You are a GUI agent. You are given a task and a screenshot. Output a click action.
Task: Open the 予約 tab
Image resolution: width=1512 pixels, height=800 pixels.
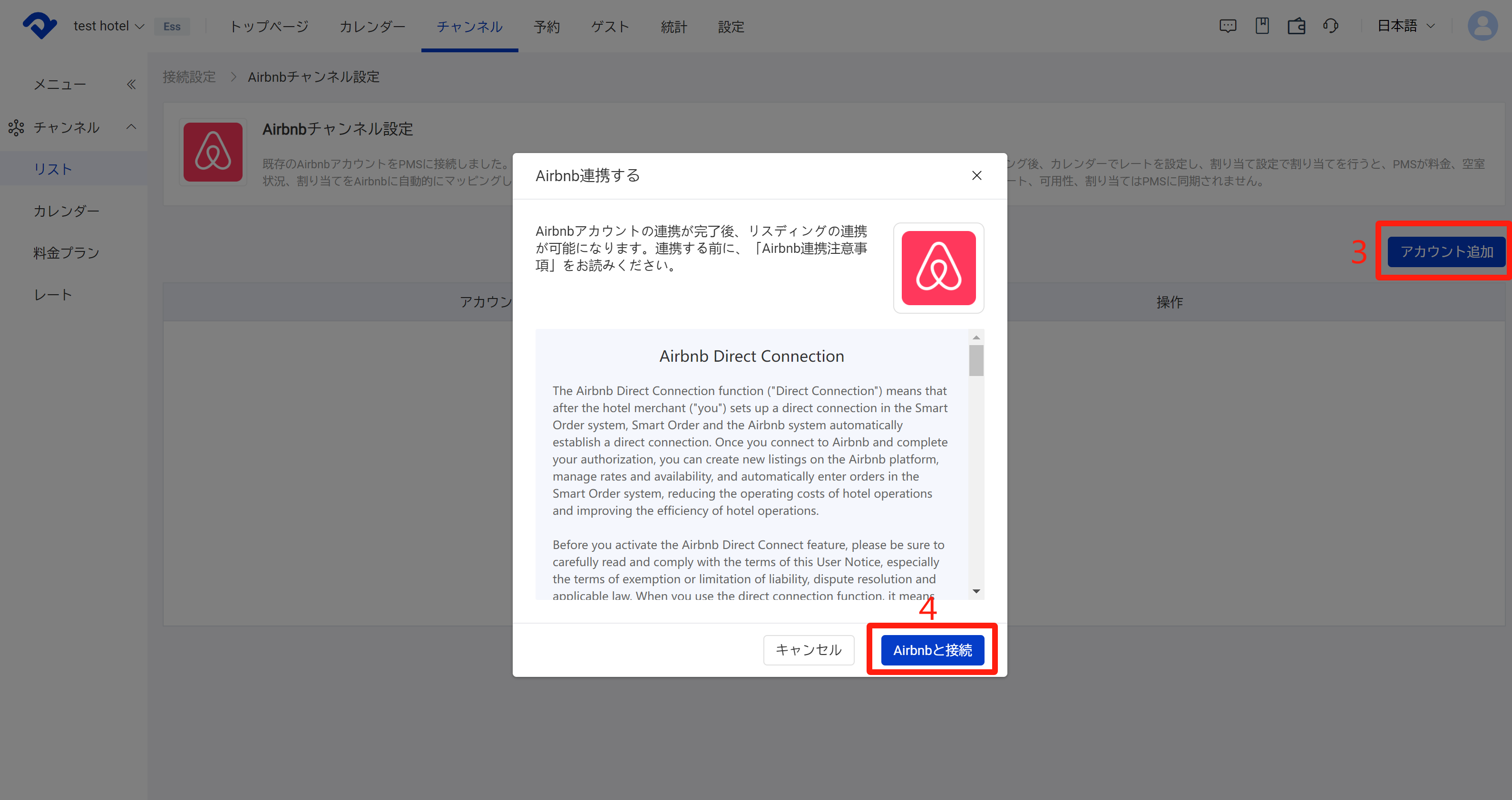point(546,27)
